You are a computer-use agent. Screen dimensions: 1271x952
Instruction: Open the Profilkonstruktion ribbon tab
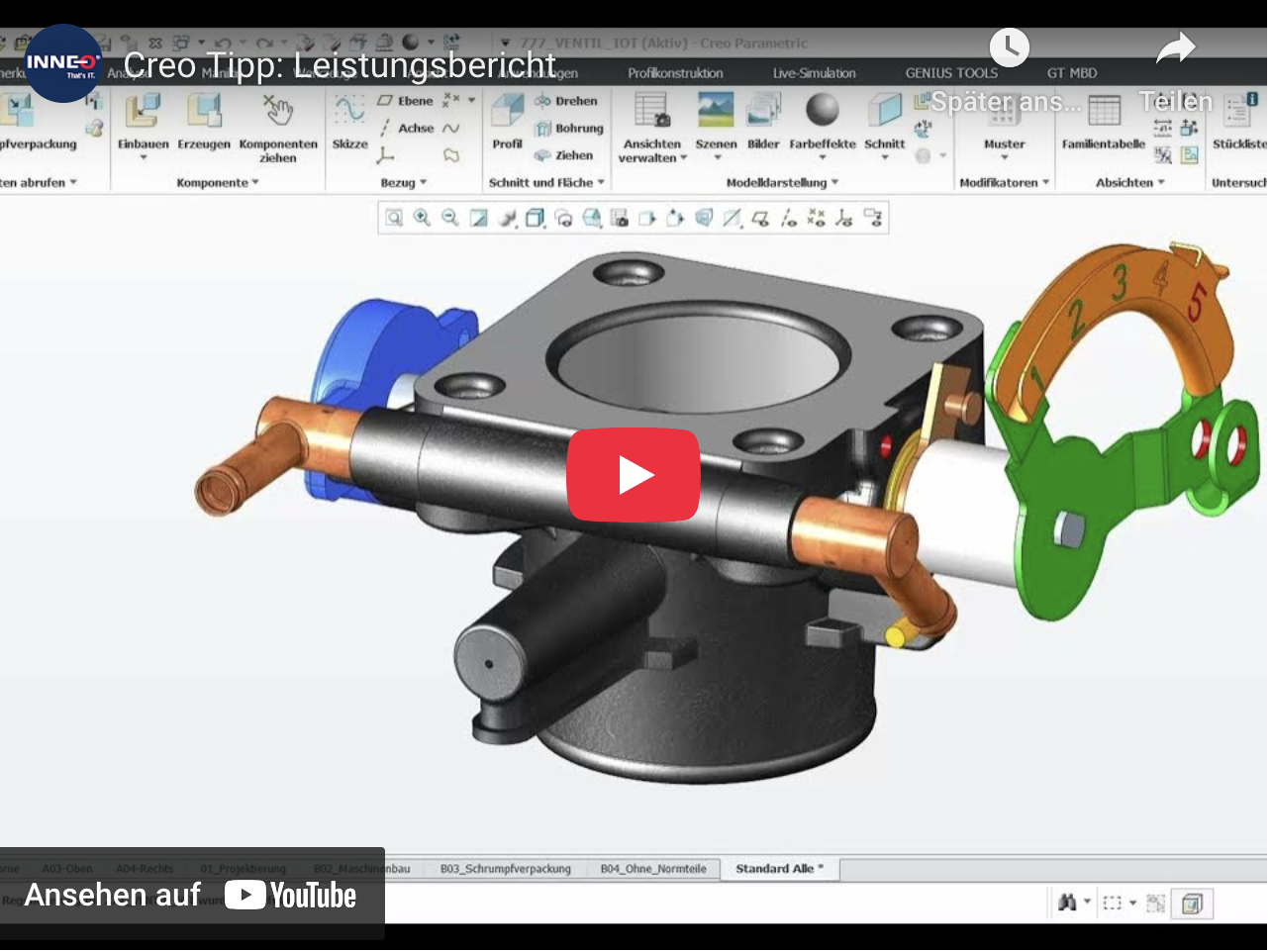675,73
